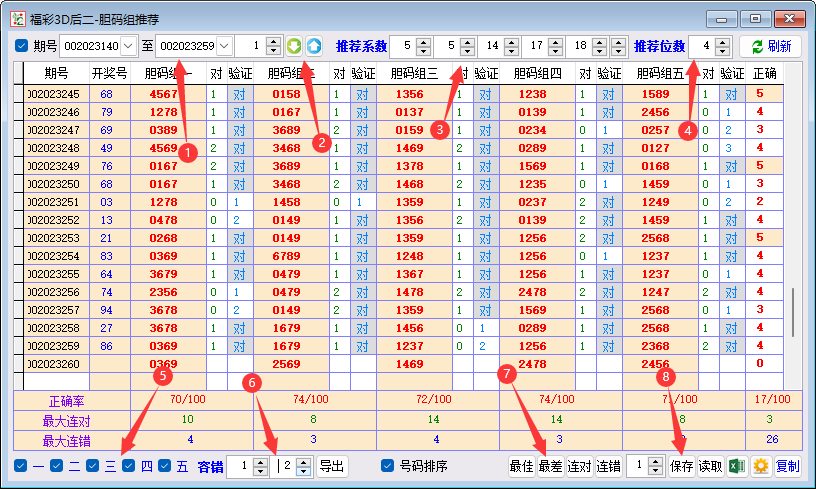Image resolution: width=816 pixels, height=489 pixels.
Task: Increase 推荐位数 value 4
Action: coord(722,41)
